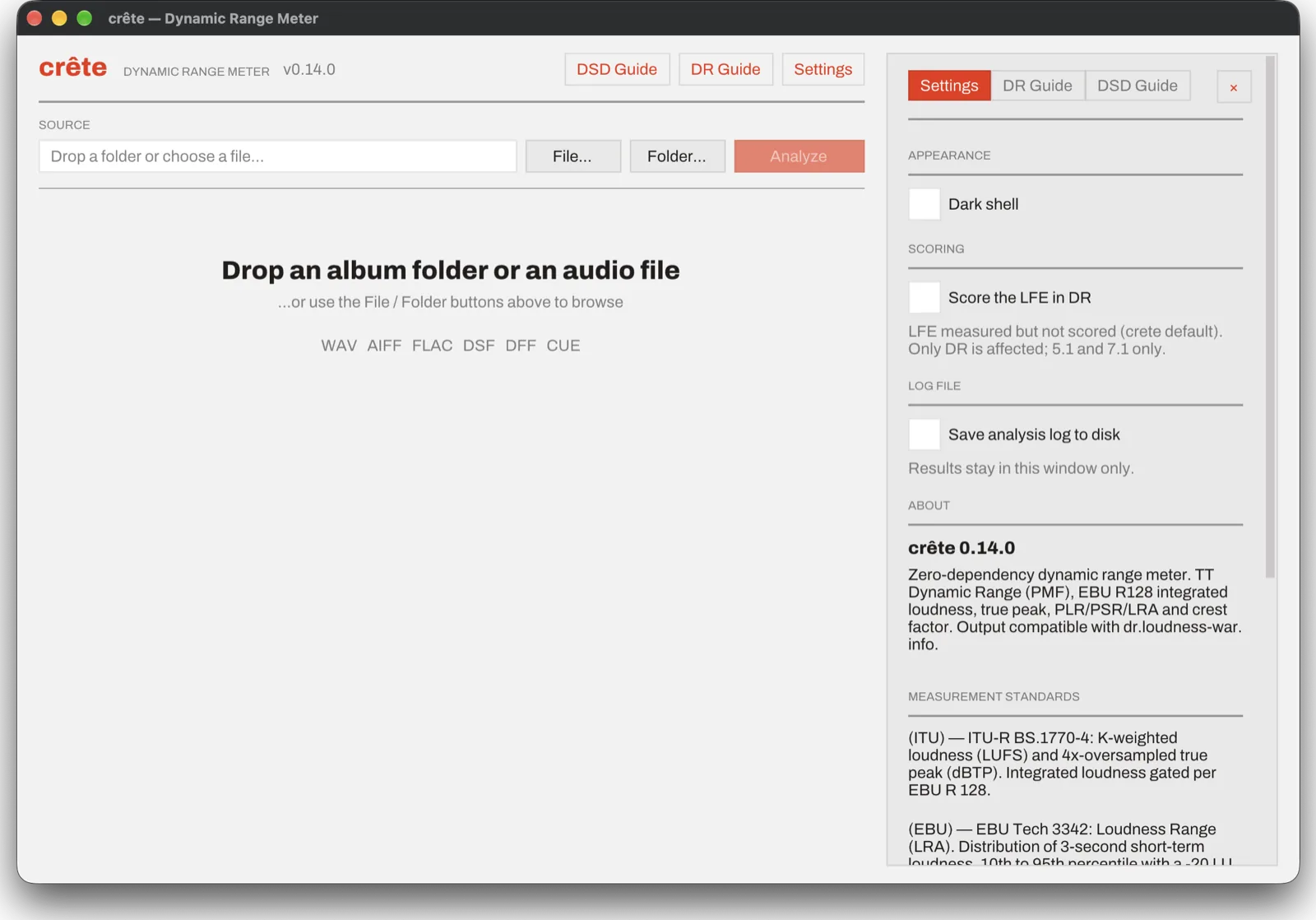The width and height of the screenshot is (1316, 920).
Task: Click the settings panel vertical scrollbar
Action: 1270,318
